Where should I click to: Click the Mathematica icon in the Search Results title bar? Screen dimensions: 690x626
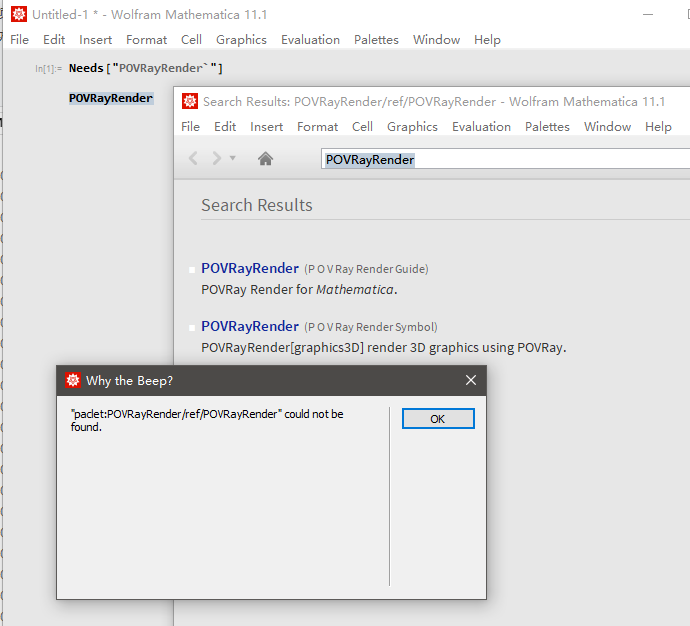190,101
